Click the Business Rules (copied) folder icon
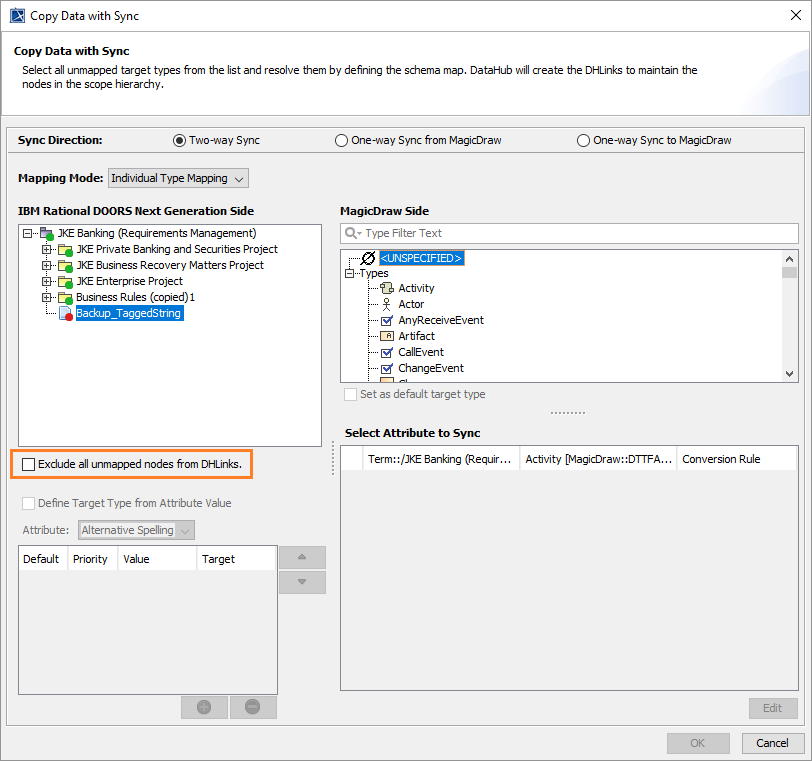The width and height of the screenshot is (812, 761). 65,298
